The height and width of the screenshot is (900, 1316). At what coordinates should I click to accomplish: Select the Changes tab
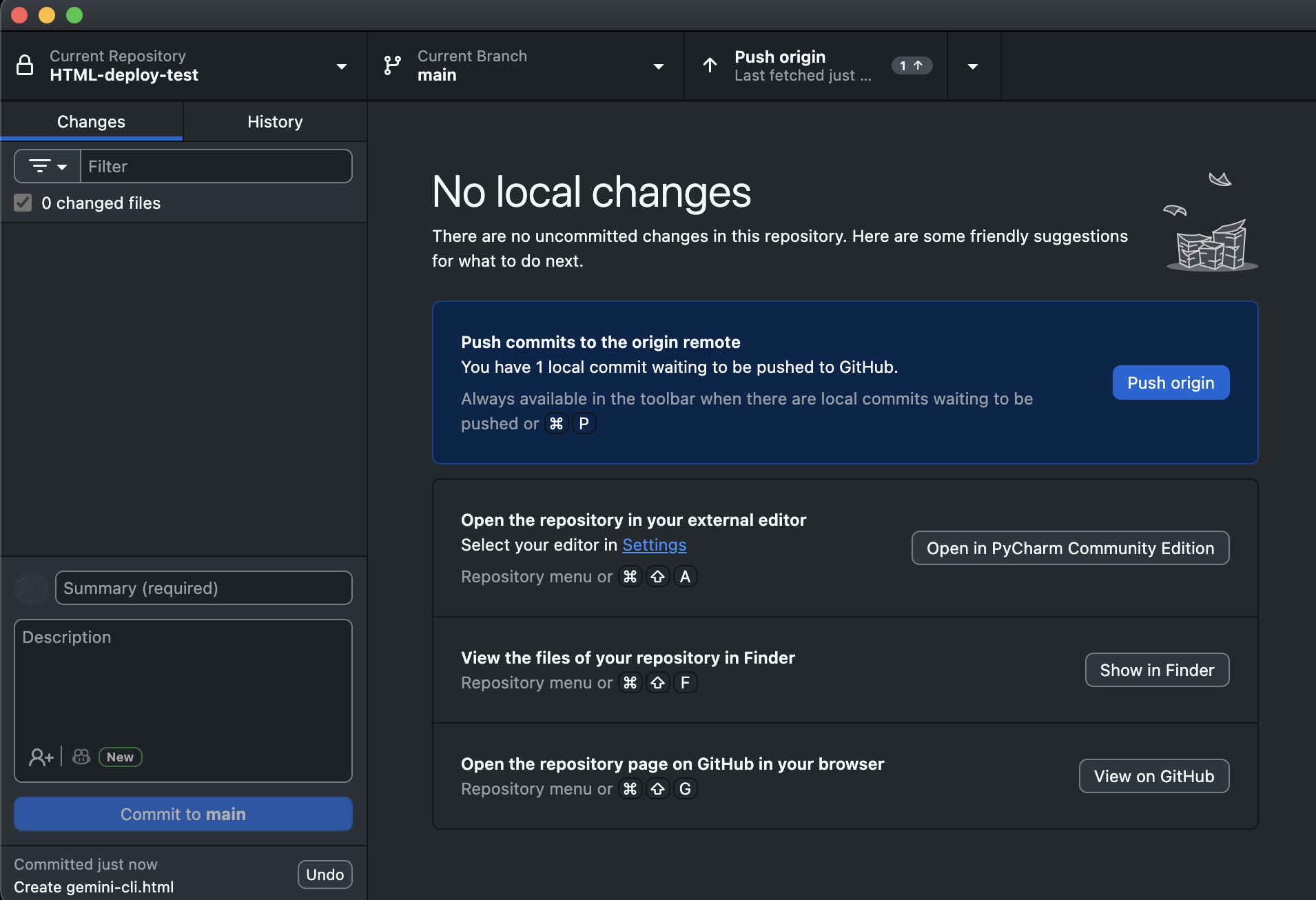91,121
